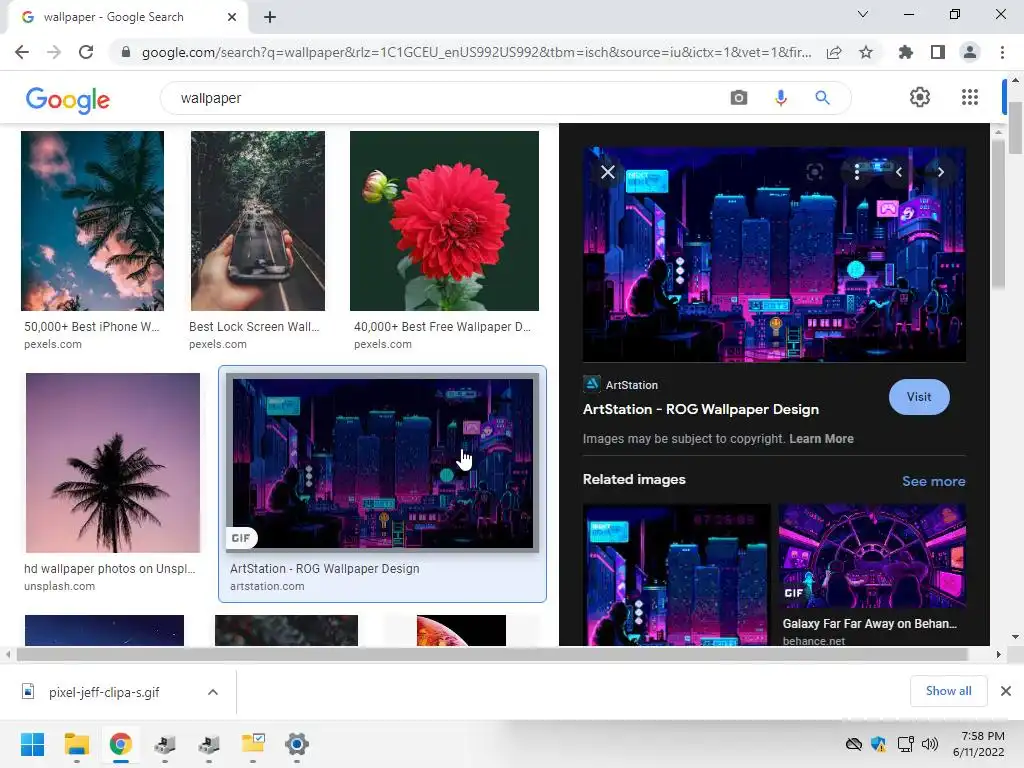Open Chrome's three-dot menu
Screen dimensions: 1024x768
pos(1002,52)
